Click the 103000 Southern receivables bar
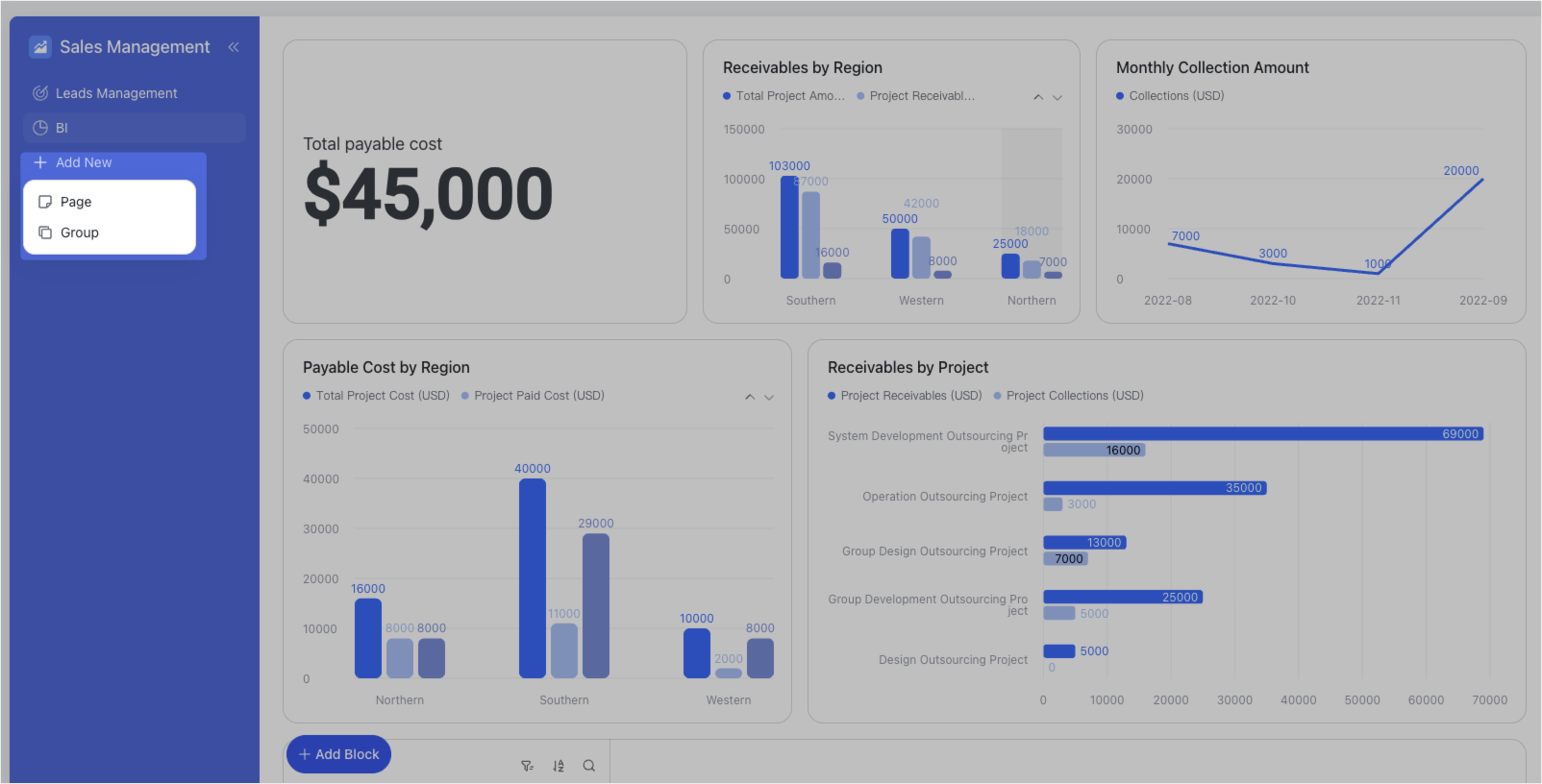 tap(789, 228)
